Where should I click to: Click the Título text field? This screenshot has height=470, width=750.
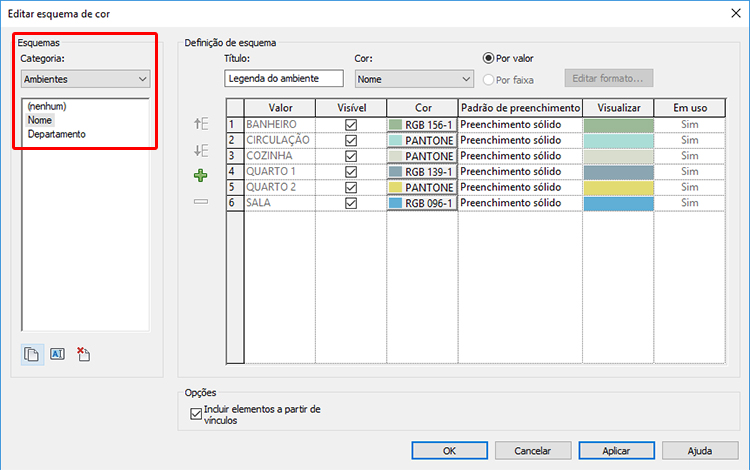click(x=284, y=78)
